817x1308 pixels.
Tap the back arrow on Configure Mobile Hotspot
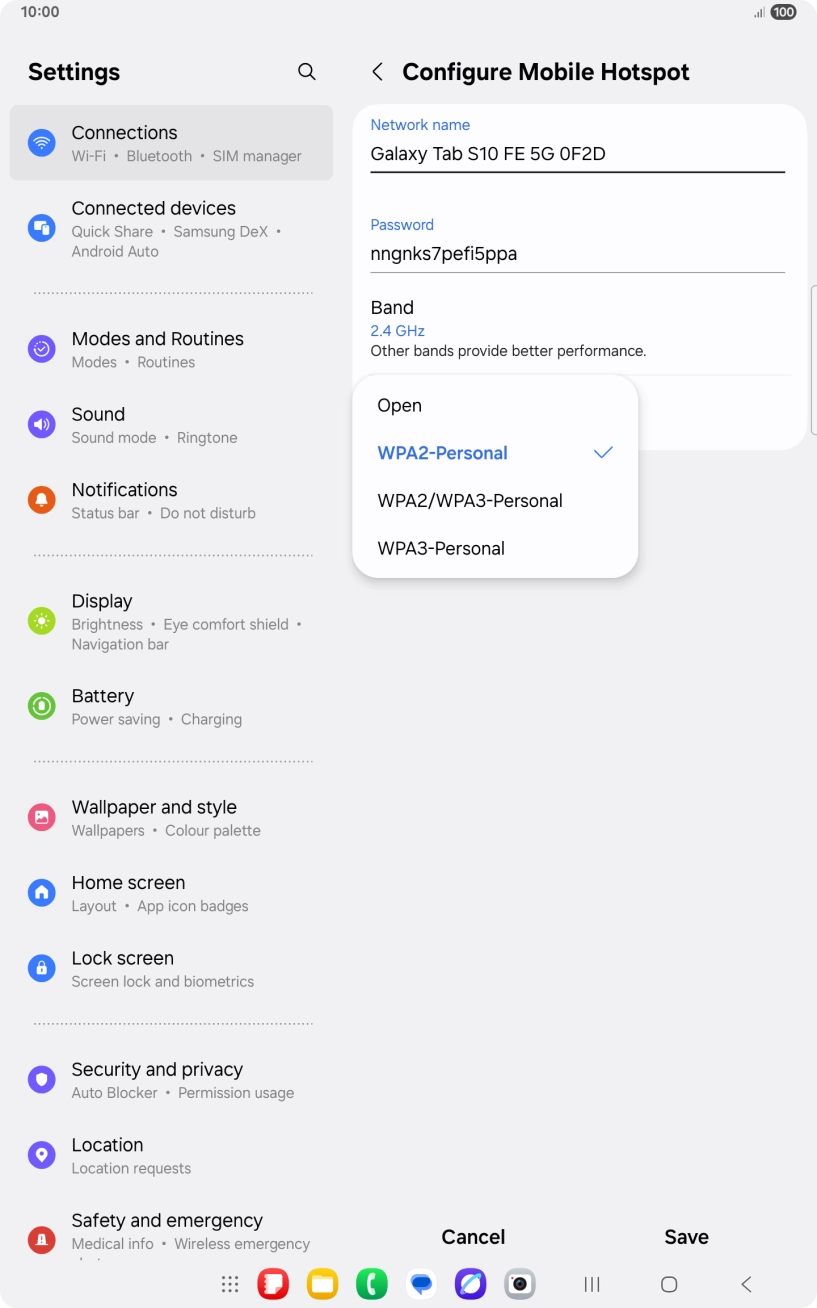tap(378, 71)
